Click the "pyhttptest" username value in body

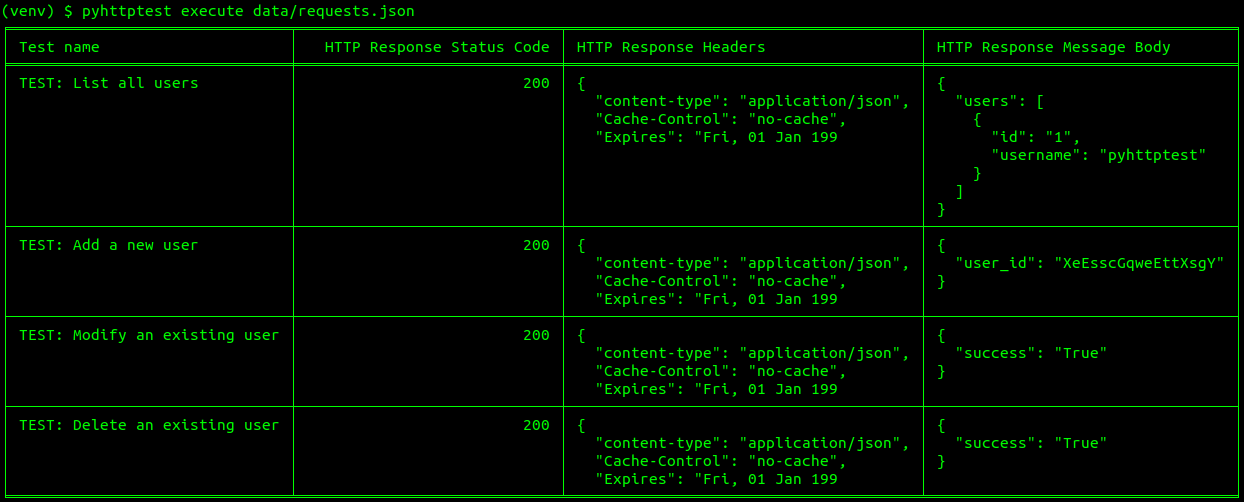coord(1153,155)
